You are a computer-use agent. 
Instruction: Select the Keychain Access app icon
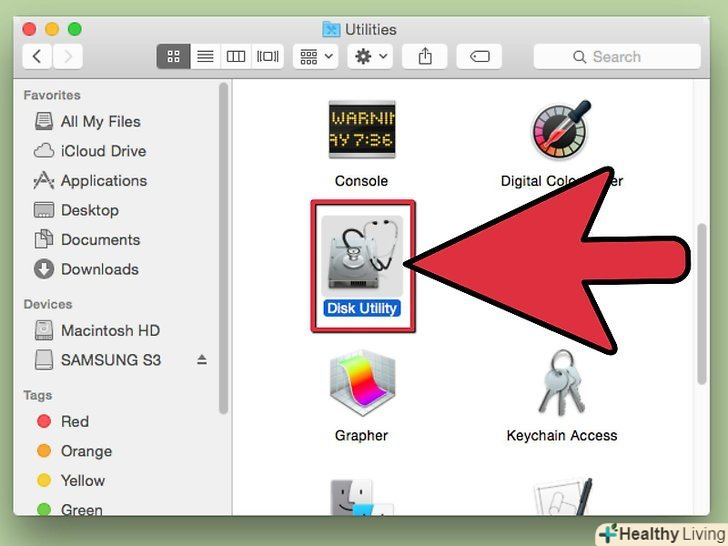[x=561, y=382]
